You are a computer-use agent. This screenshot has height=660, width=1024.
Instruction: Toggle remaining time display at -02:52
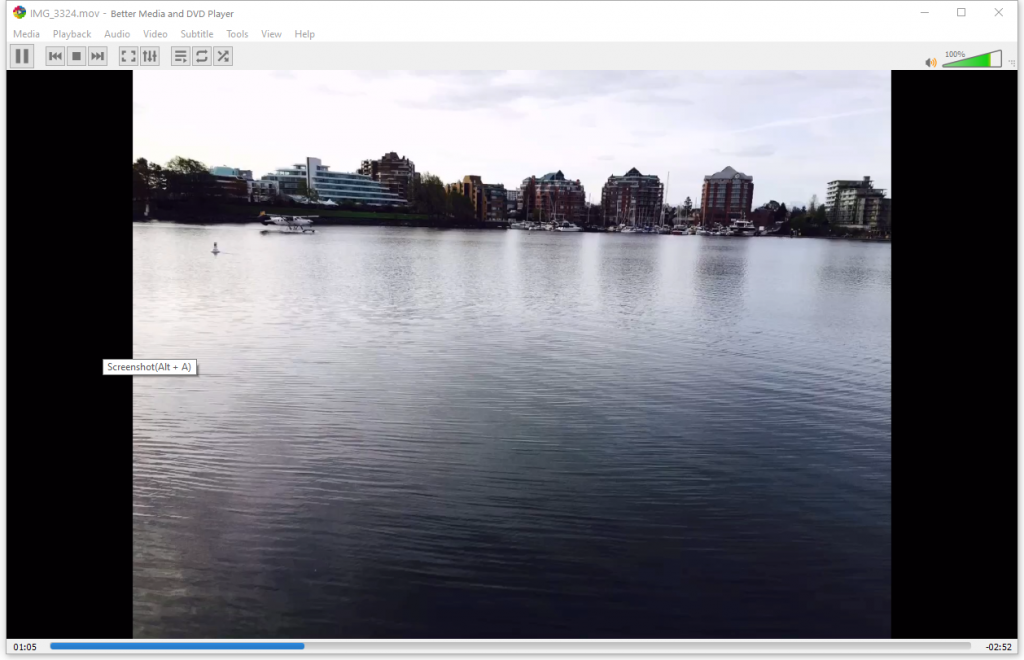point(996,647)
